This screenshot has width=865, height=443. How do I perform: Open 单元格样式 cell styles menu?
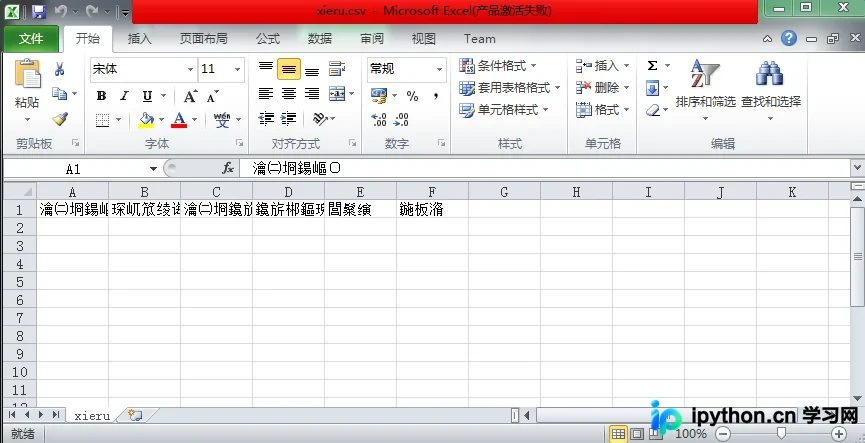click(x=504, y=110)
